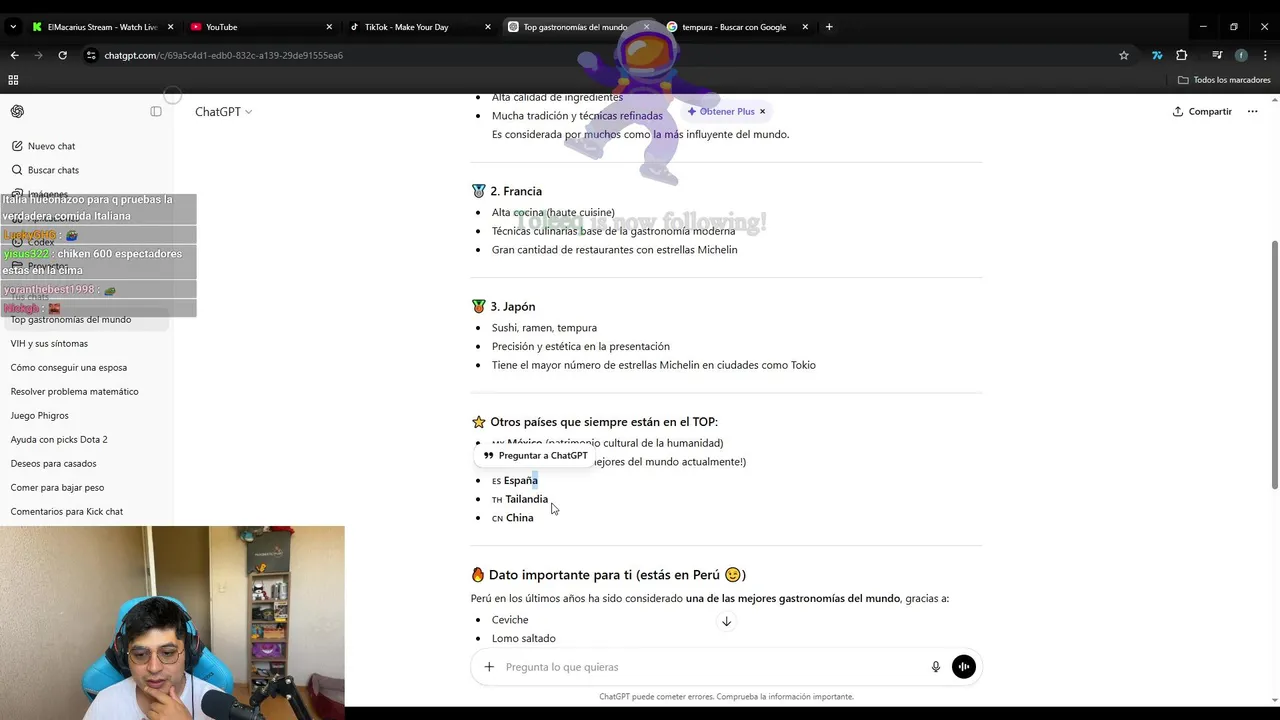Click the China list item text
1280x720 pixels.
click(519, 518)
